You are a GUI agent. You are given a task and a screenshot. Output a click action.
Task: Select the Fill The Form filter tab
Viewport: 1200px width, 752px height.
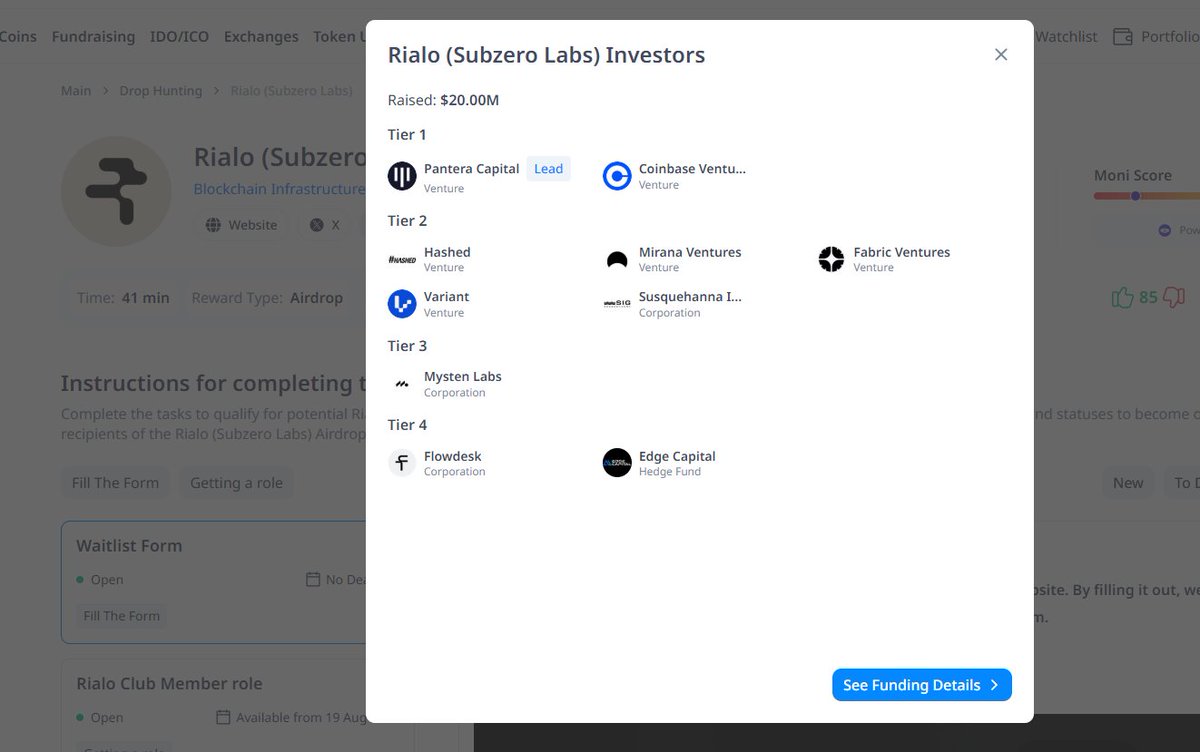click(x=115, y=483)
